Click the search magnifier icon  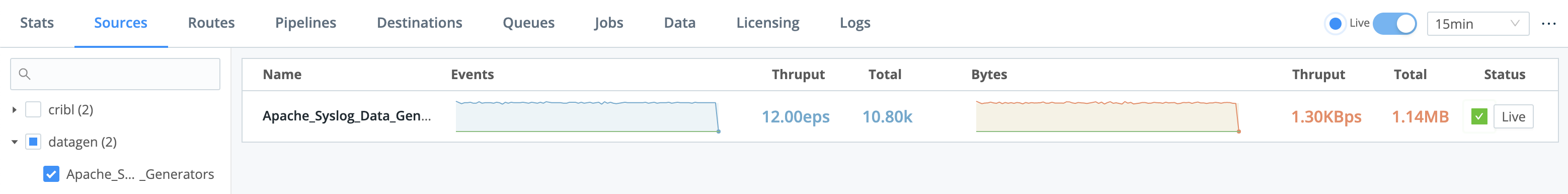pos(24,74)
